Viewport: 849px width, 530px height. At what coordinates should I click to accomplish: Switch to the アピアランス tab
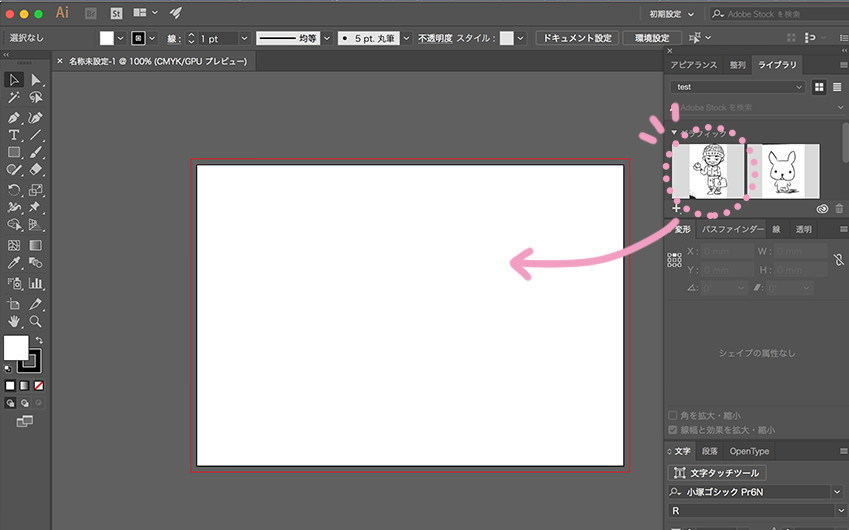[x=693, y=64]
